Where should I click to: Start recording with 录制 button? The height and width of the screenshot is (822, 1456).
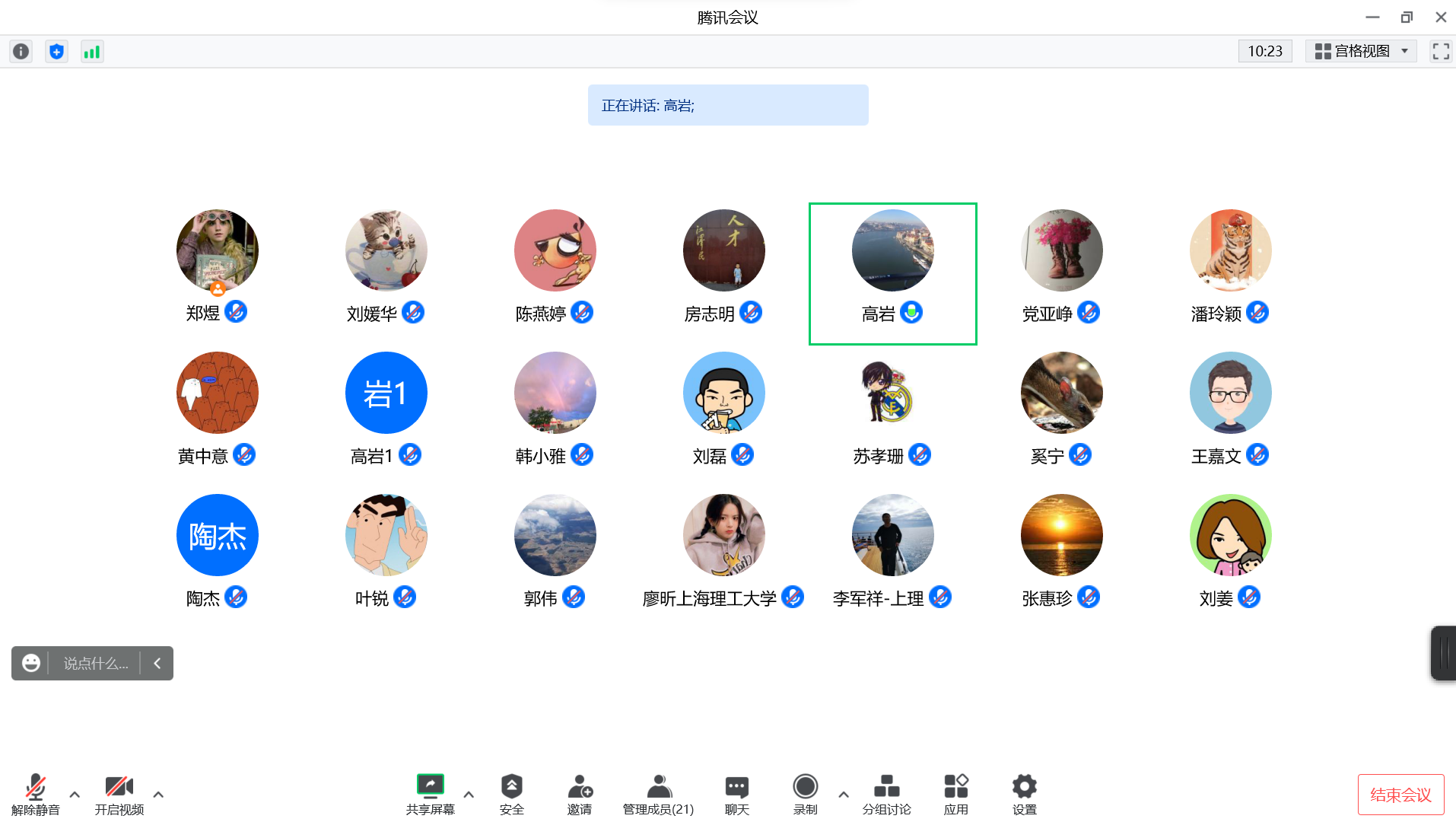[805, 793]
